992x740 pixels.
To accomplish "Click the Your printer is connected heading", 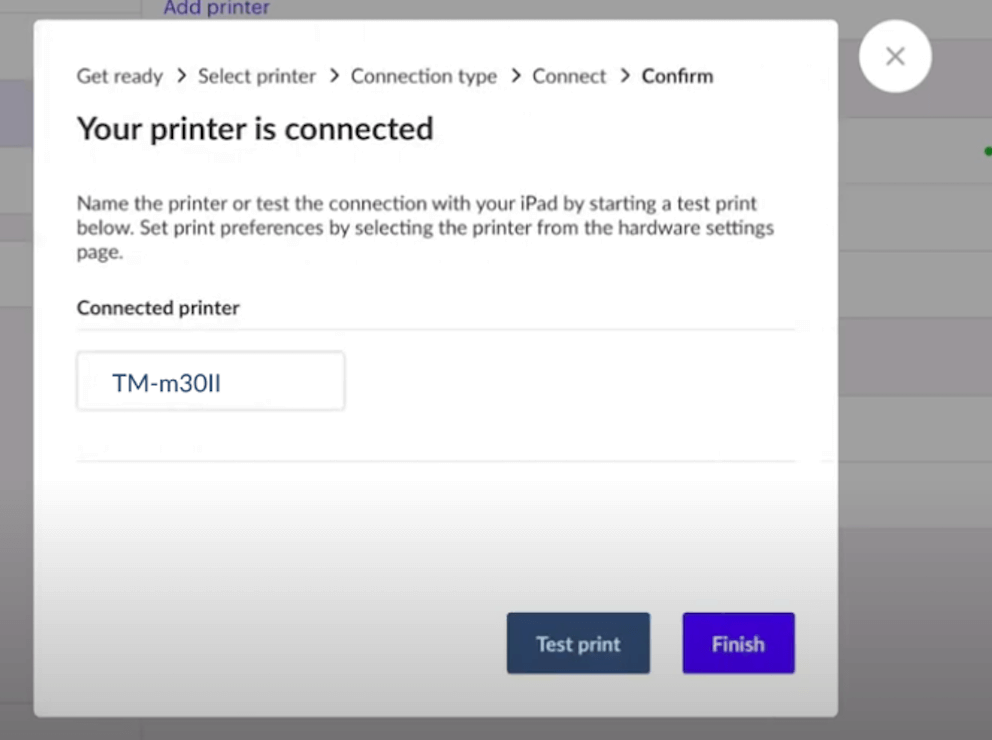I will pos(255,129).
